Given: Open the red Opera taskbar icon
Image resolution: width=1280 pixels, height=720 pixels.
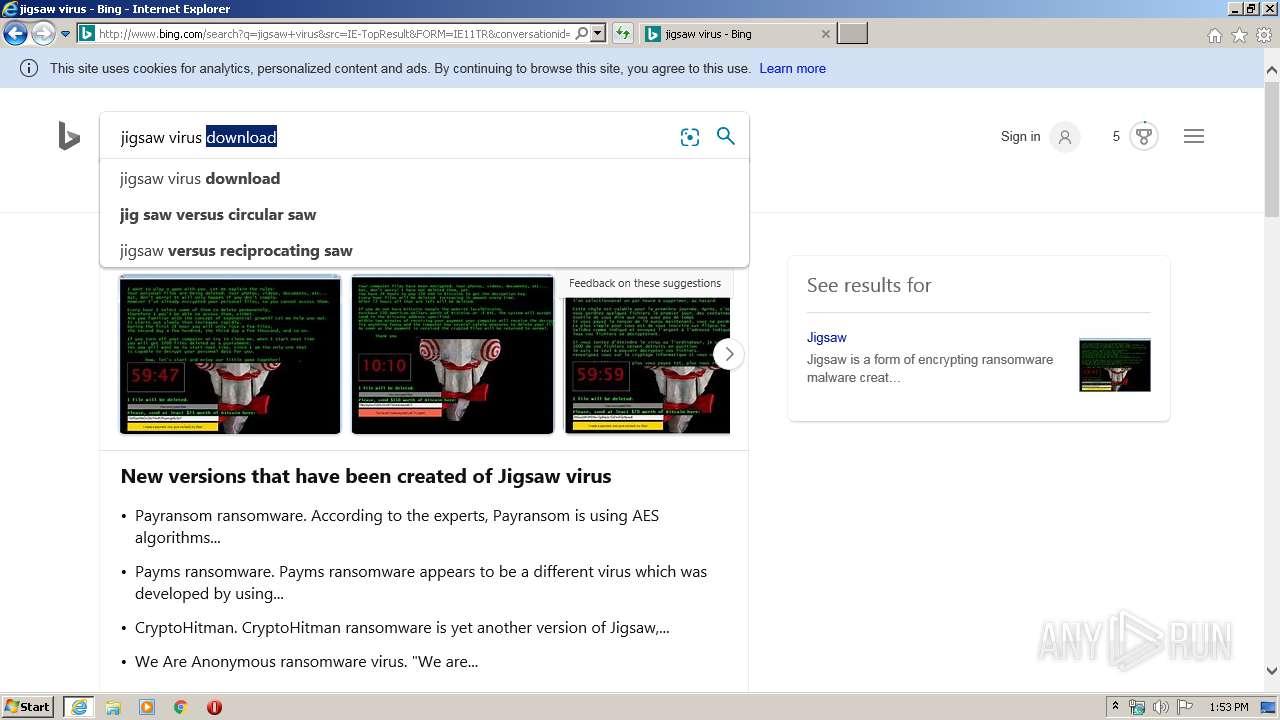Looking at the screenshot, I should pos(214,707).
